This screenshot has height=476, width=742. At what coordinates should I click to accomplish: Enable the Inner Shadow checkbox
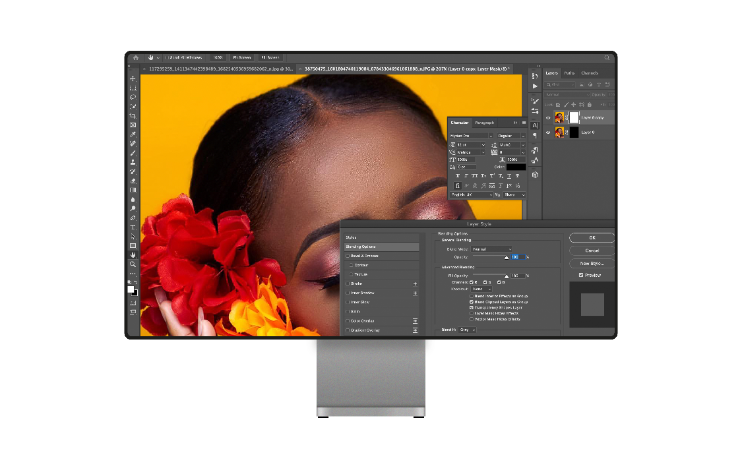[x=348, y=293]
